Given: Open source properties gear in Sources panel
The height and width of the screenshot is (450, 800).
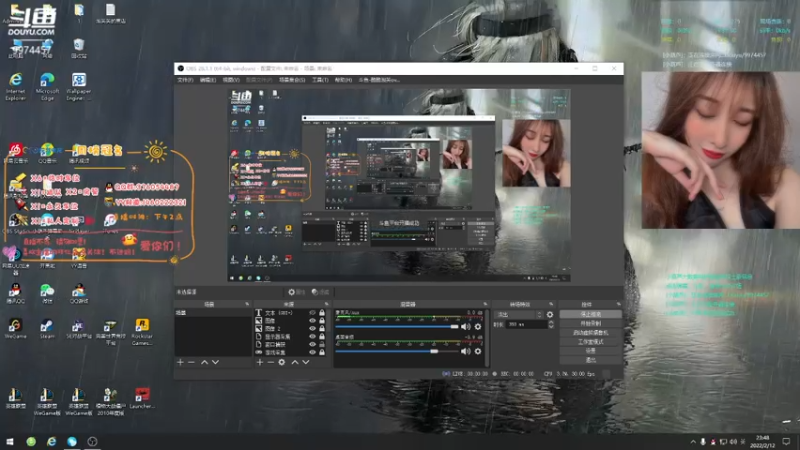Looking at the screenshot, I should pyautogui.click(x=282, y=362).
